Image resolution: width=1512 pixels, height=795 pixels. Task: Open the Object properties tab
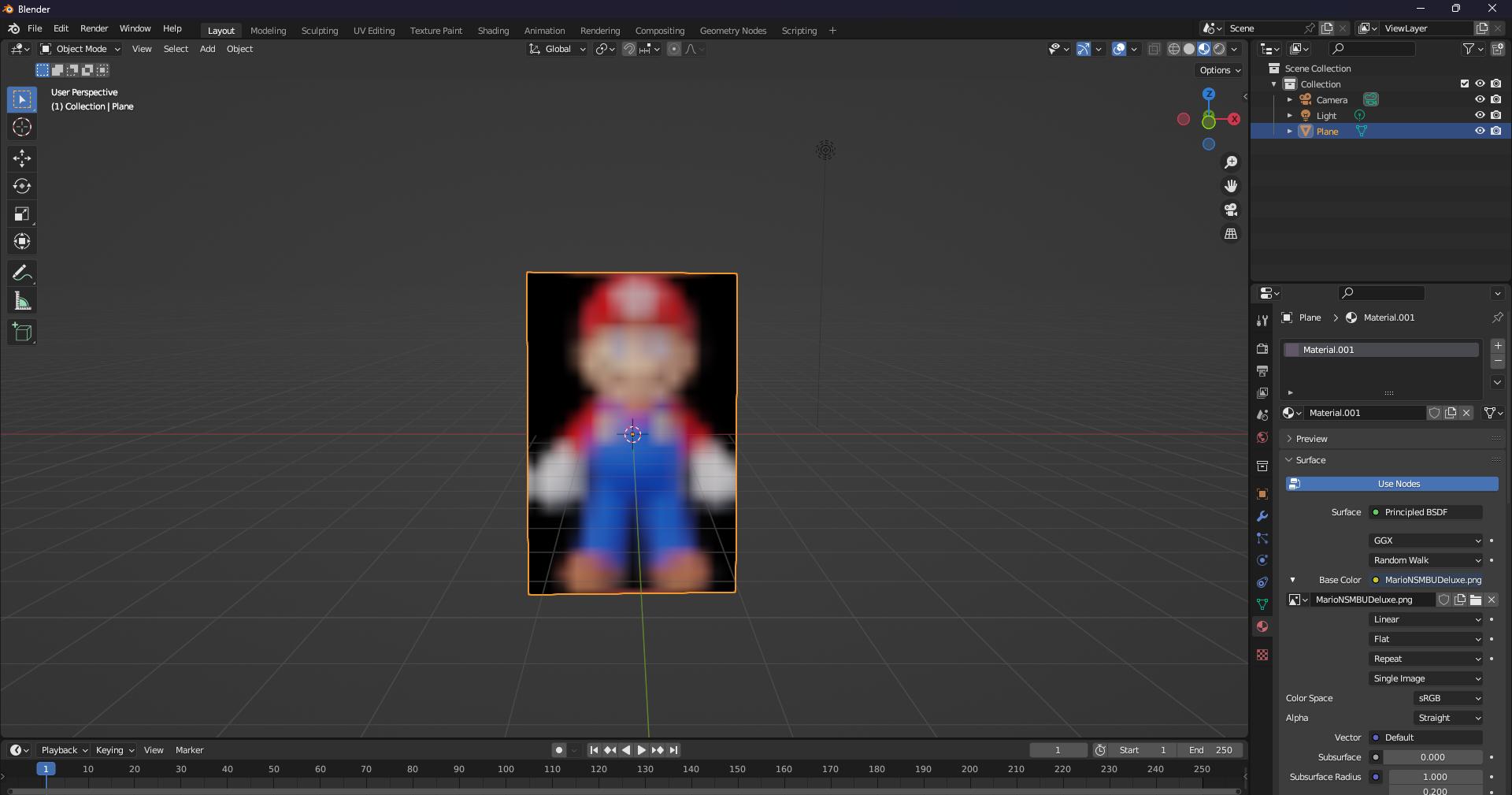(1262, 494)
